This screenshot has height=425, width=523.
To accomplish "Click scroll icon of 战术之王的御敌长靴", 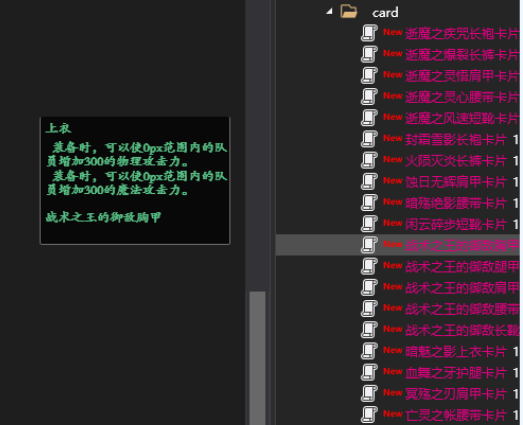I will tap(369, 330).
